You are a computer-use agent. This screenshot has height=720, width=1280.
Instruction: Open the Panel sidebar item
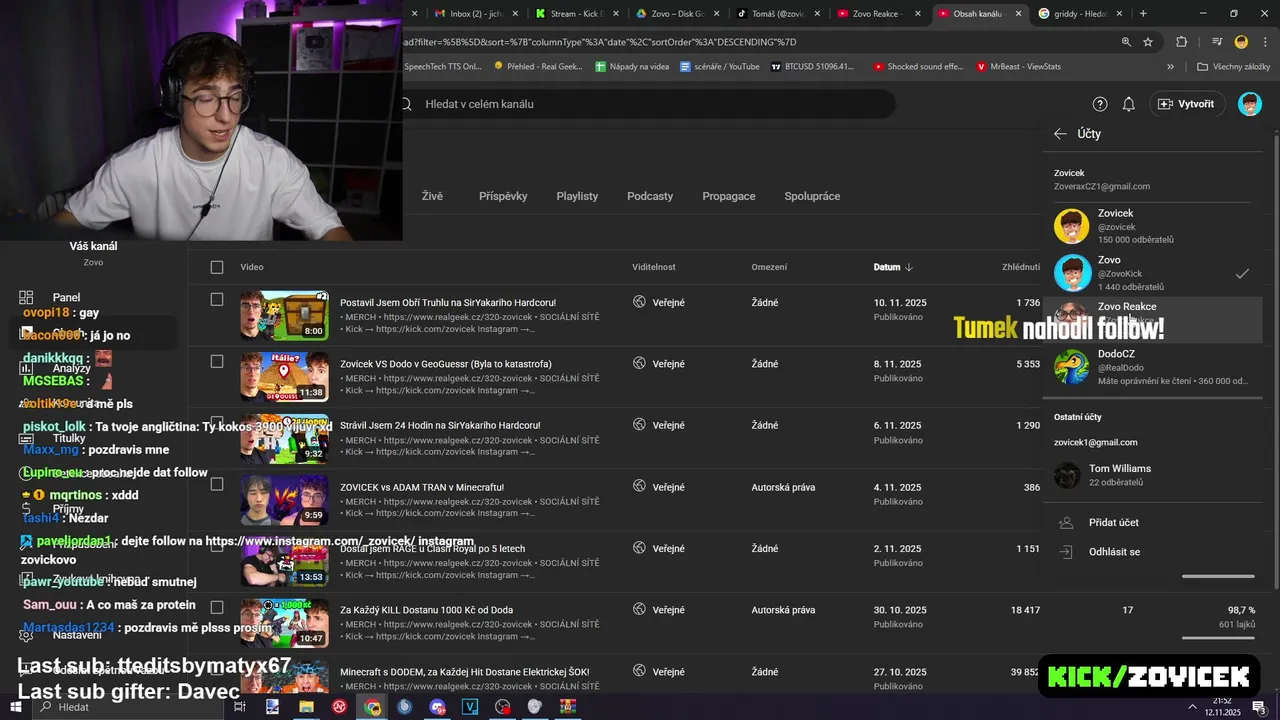coord(66,297)
